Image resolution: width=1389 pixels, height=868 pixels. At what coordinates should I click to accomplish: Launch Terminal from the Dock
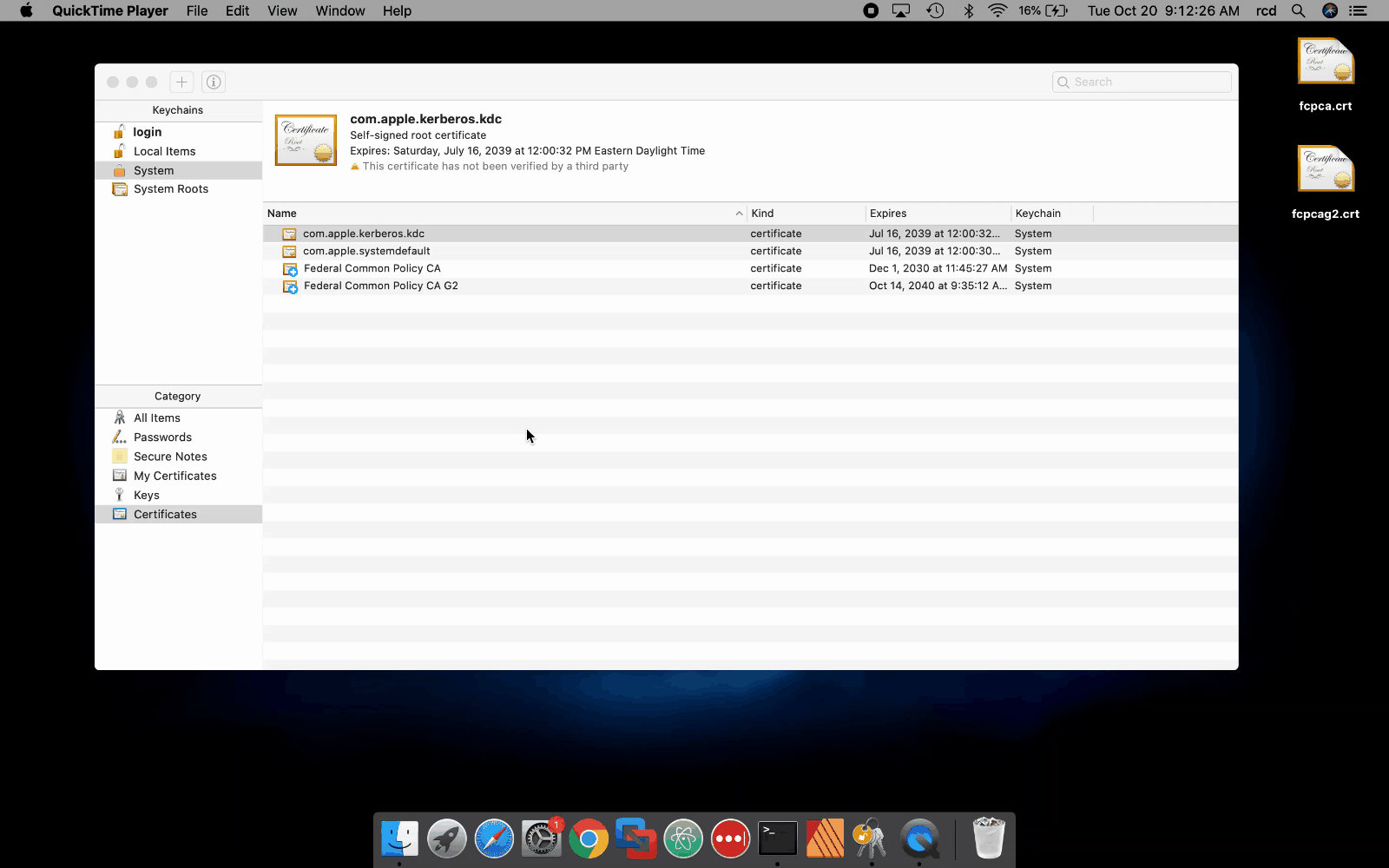(777, 838)
